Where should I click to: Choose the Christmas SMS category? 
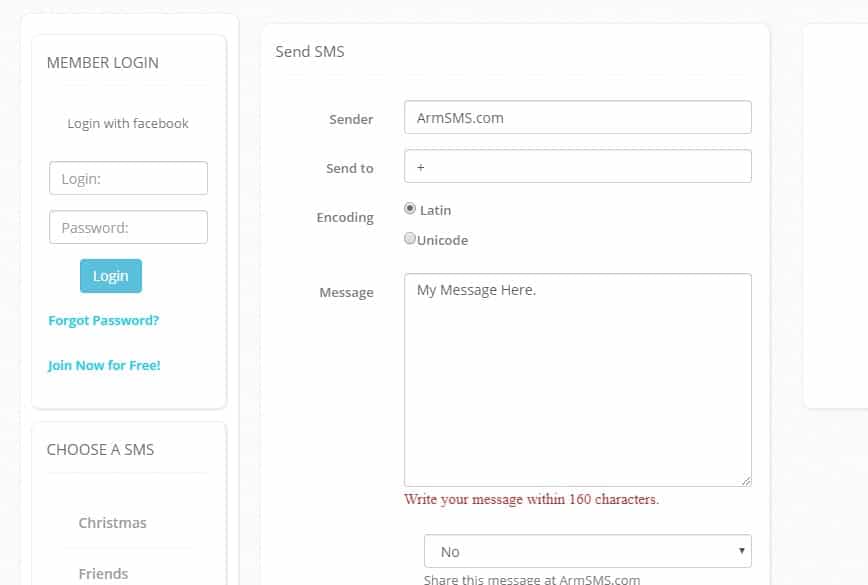pyautogui.click(x=112, y=523)
